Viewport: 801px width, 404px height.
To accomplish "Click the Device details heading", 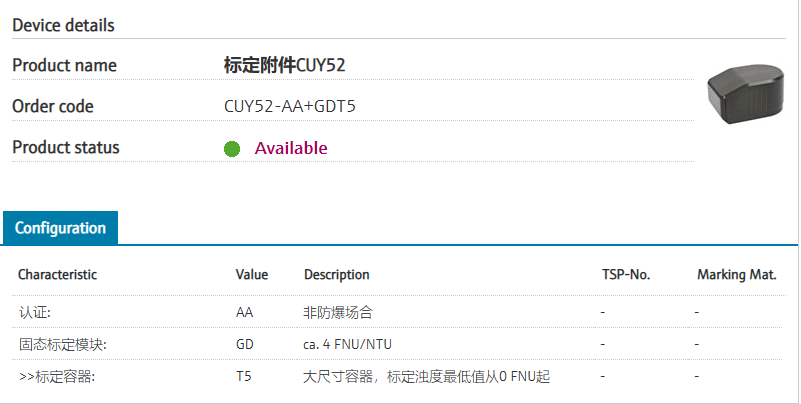I will pos(63,25).
